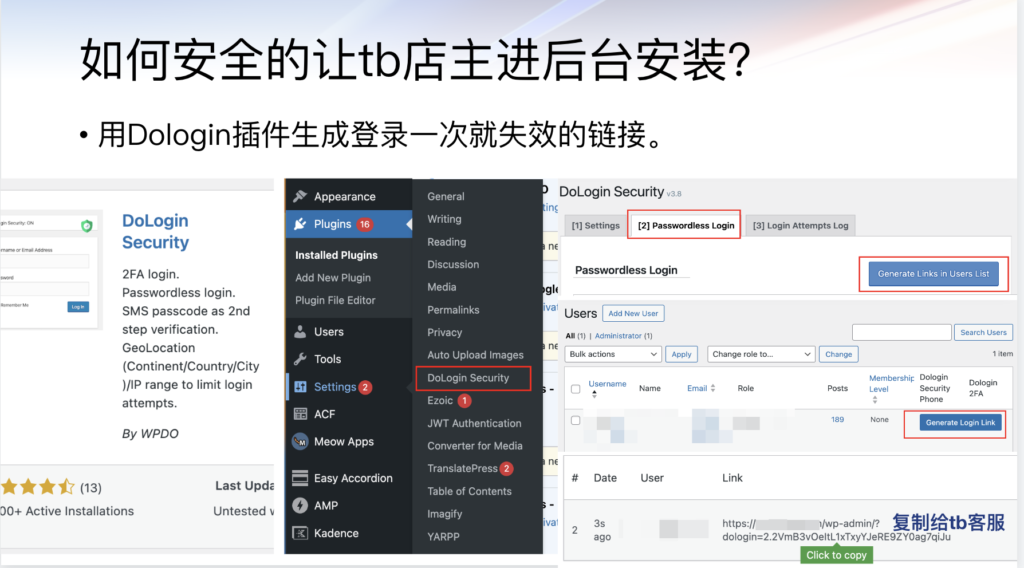This screenshot has height=568, width=1024.
Task: Click the Tools wrench icon
Action: pyautogui.click(x=300, y=359)
